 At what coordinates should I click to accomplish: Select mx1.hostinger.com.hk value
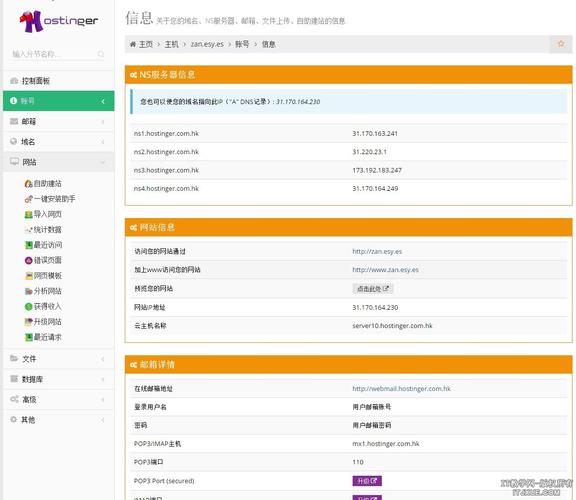pyautogui.click(x=386, y=444)
